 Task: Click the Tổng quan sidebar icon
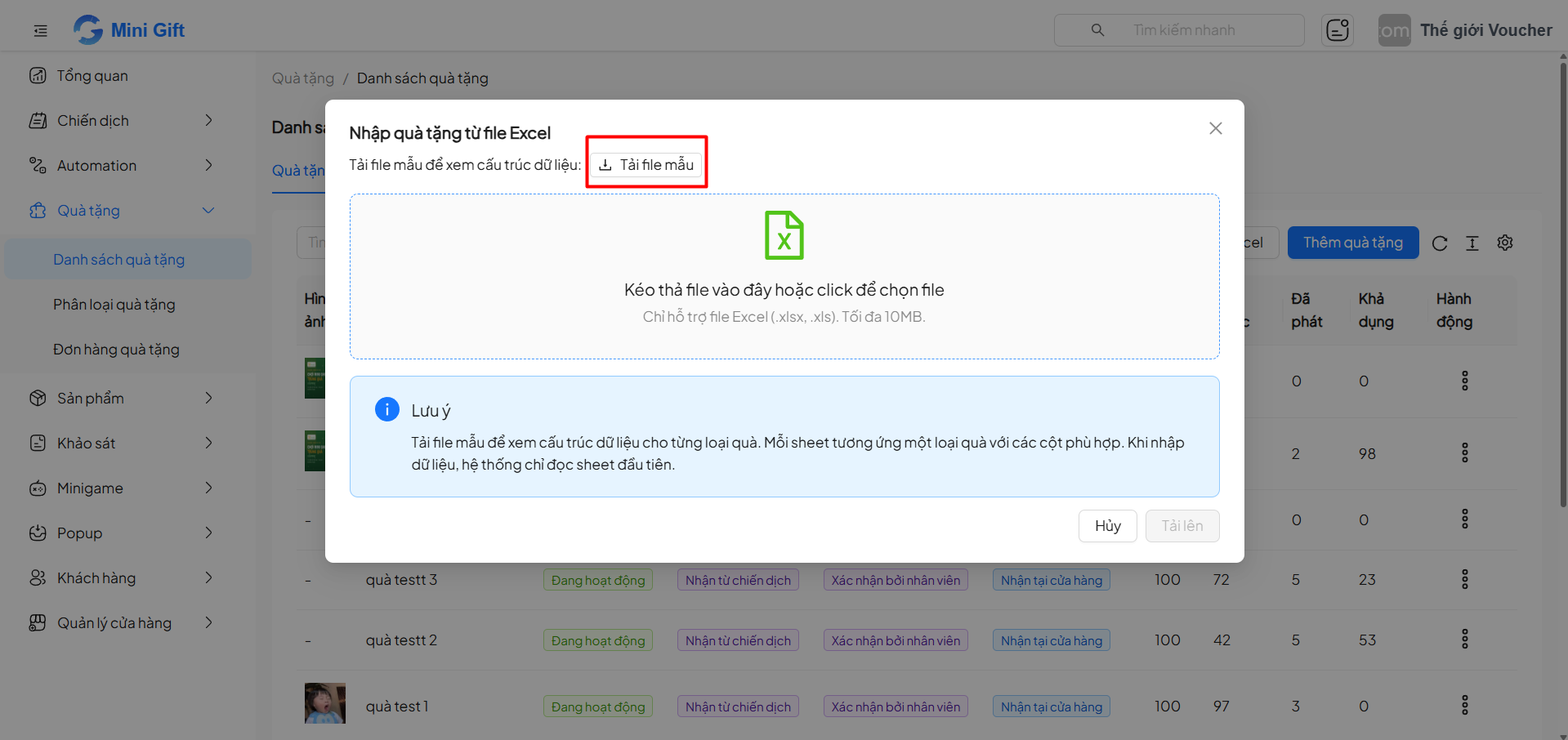38,76
